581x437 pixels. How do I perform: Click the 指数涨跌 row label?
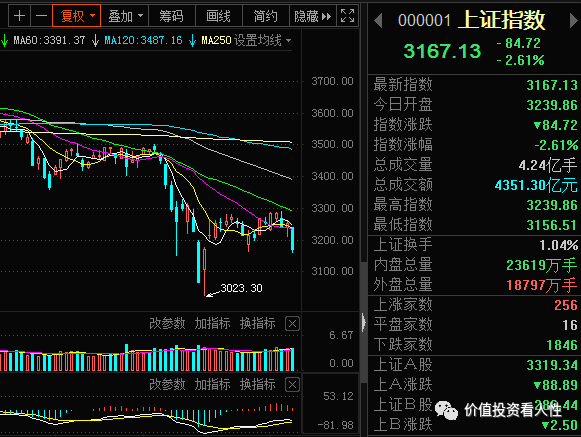point(403,125)
